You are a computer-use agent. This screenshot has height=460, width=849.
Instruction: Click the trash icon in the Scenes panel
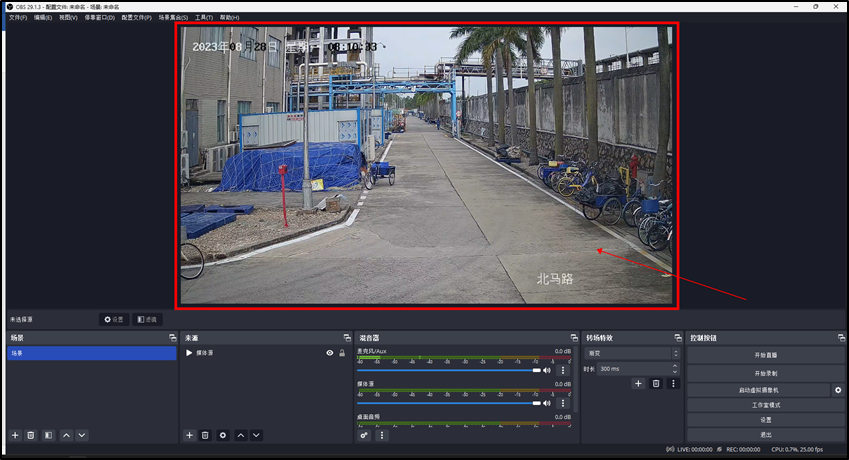tap(31, 435)
